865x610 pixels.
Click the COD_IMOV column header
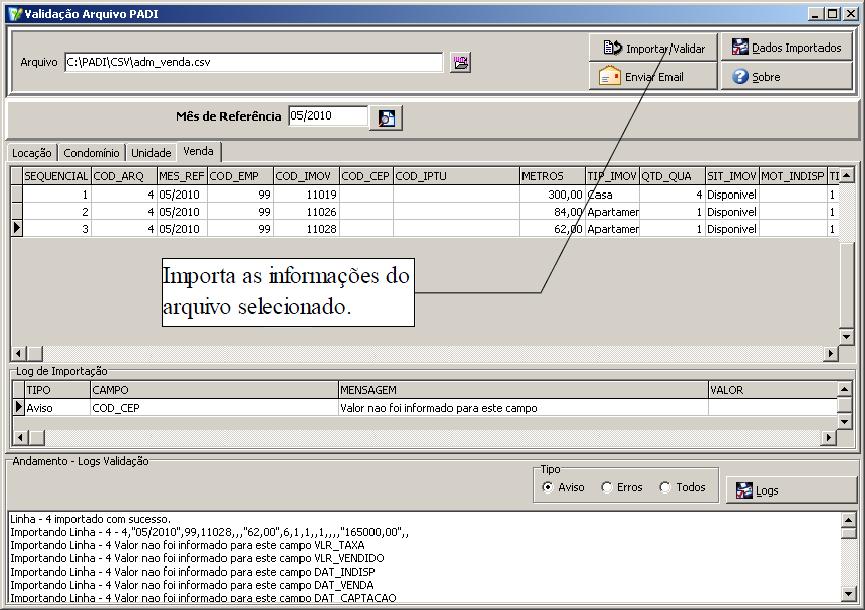coord(306,176)
